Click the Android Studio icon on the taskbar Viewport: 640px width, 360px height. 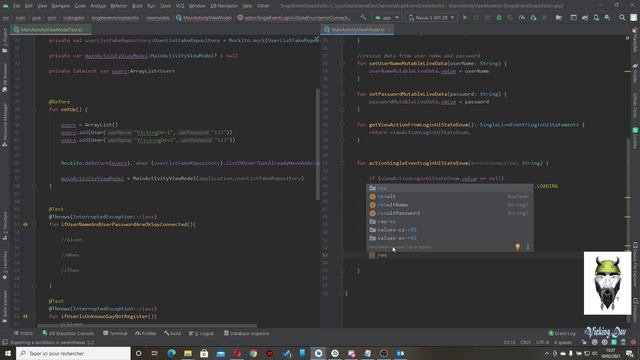coord(318,353)
